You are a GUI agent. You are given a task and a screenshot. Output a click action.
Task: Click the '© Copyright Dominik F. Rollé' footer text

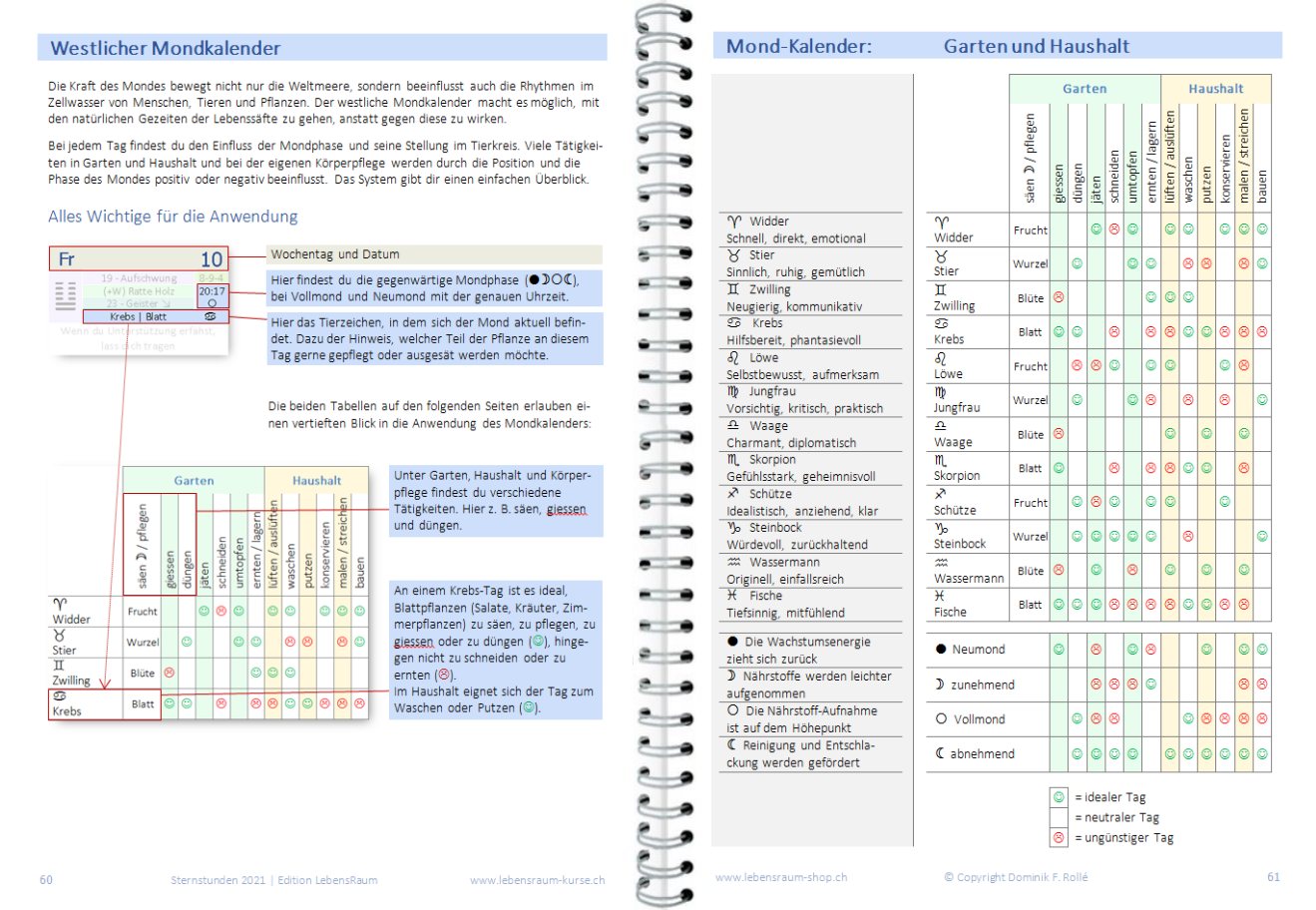[x=1016, y=877]
